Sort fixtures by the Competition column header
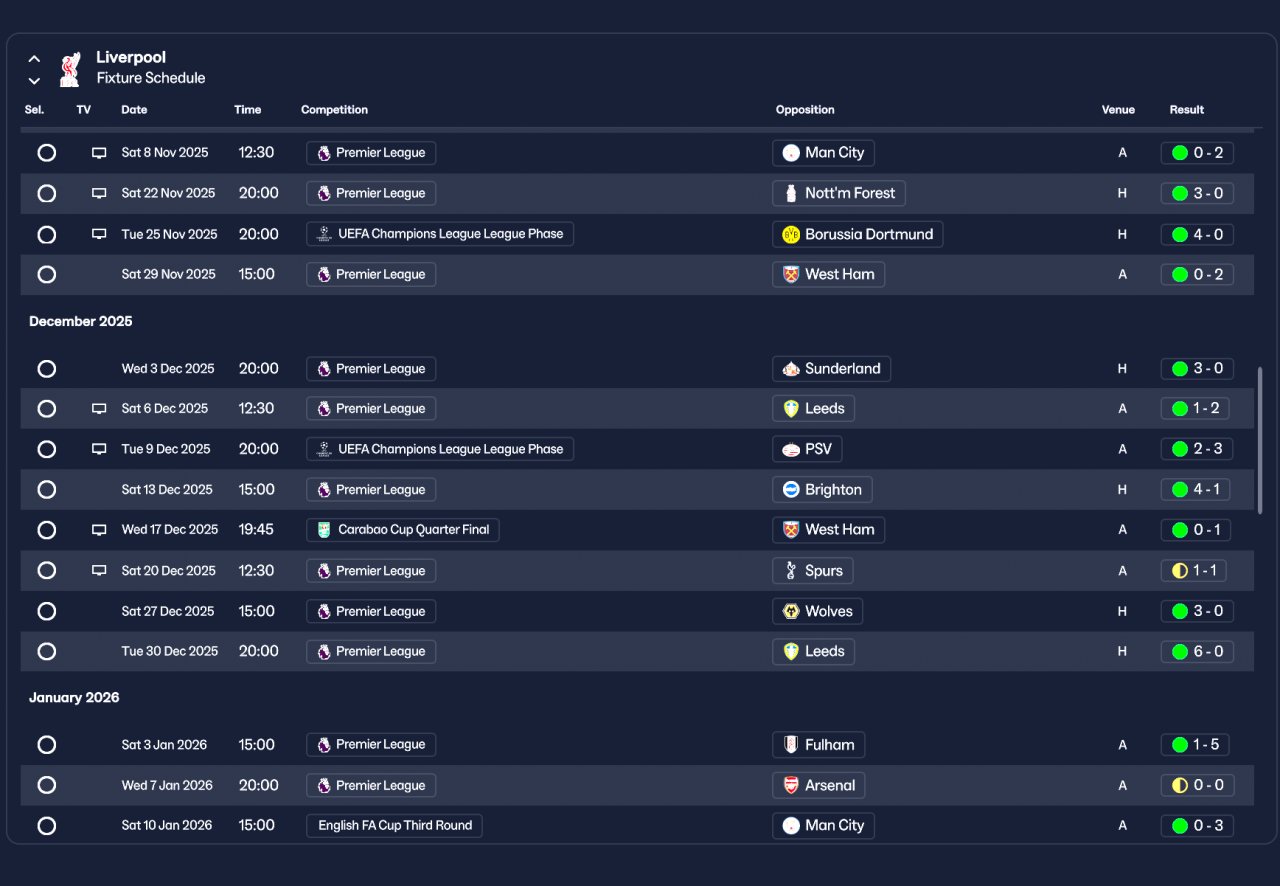This screenshot has height=886, width=1280. tap(334, 110)
